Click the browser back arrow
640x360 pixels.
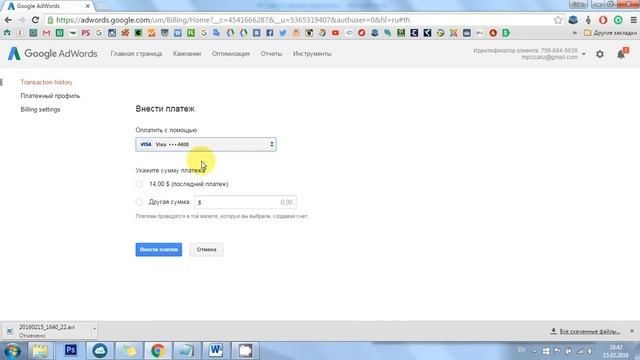click(x=8, y=20)
